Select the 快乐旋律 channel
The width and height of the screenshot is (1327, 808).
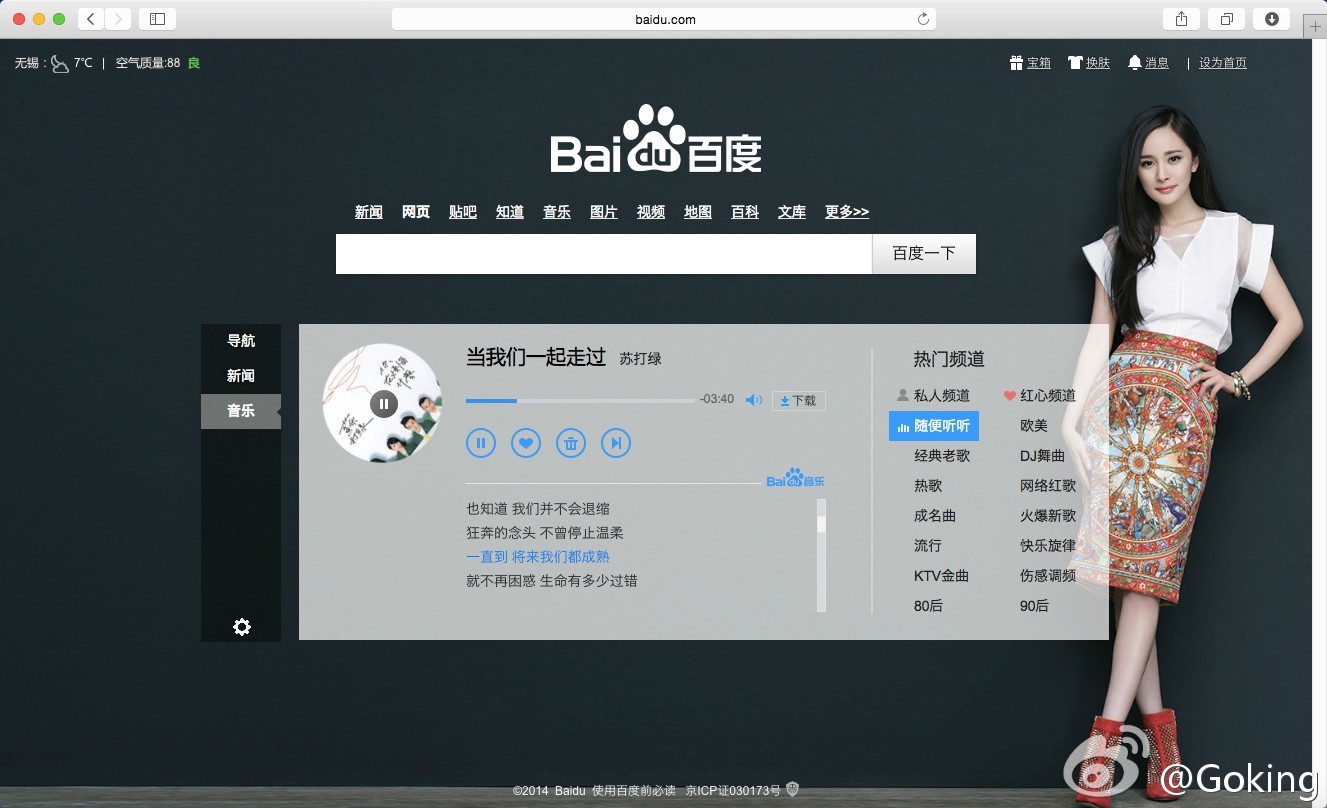(1048, 546)
